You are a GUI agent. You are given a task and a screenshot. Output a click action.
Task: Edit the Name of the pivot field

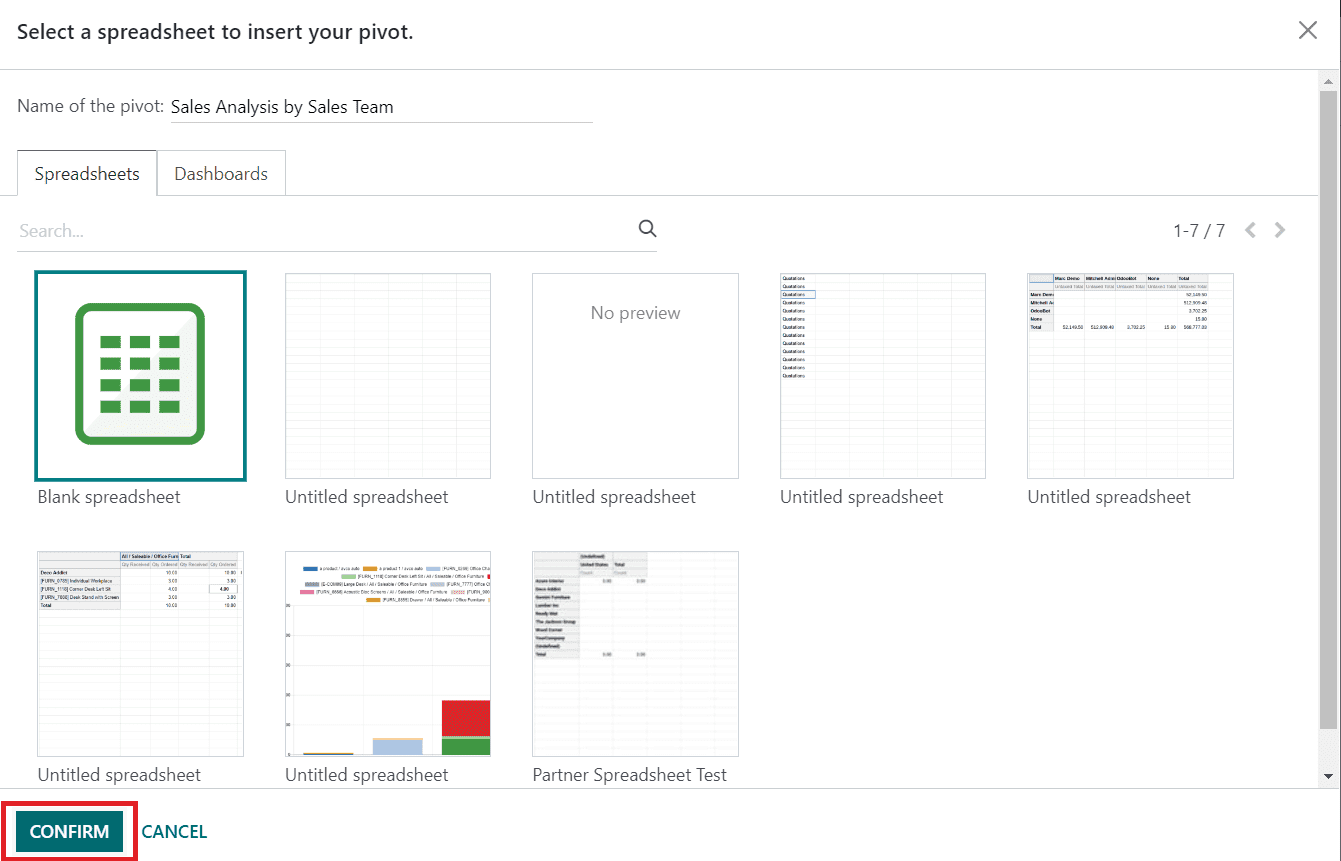pos(380,107)
